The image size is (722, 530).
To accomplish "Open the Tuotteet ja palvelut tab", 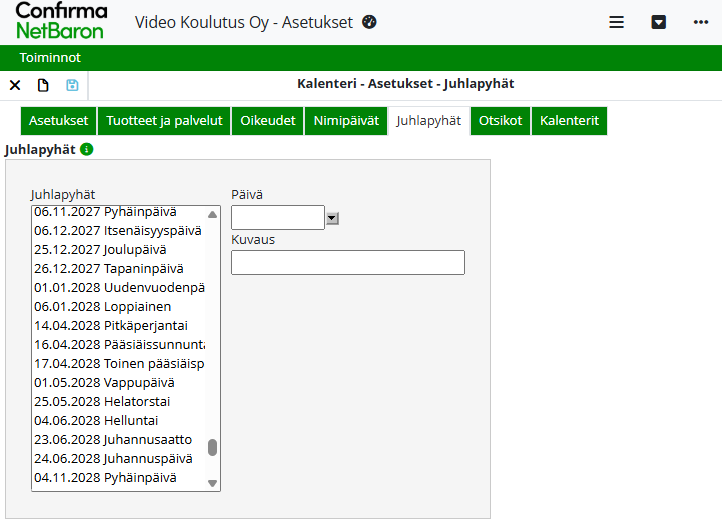I will click(164, 121).
